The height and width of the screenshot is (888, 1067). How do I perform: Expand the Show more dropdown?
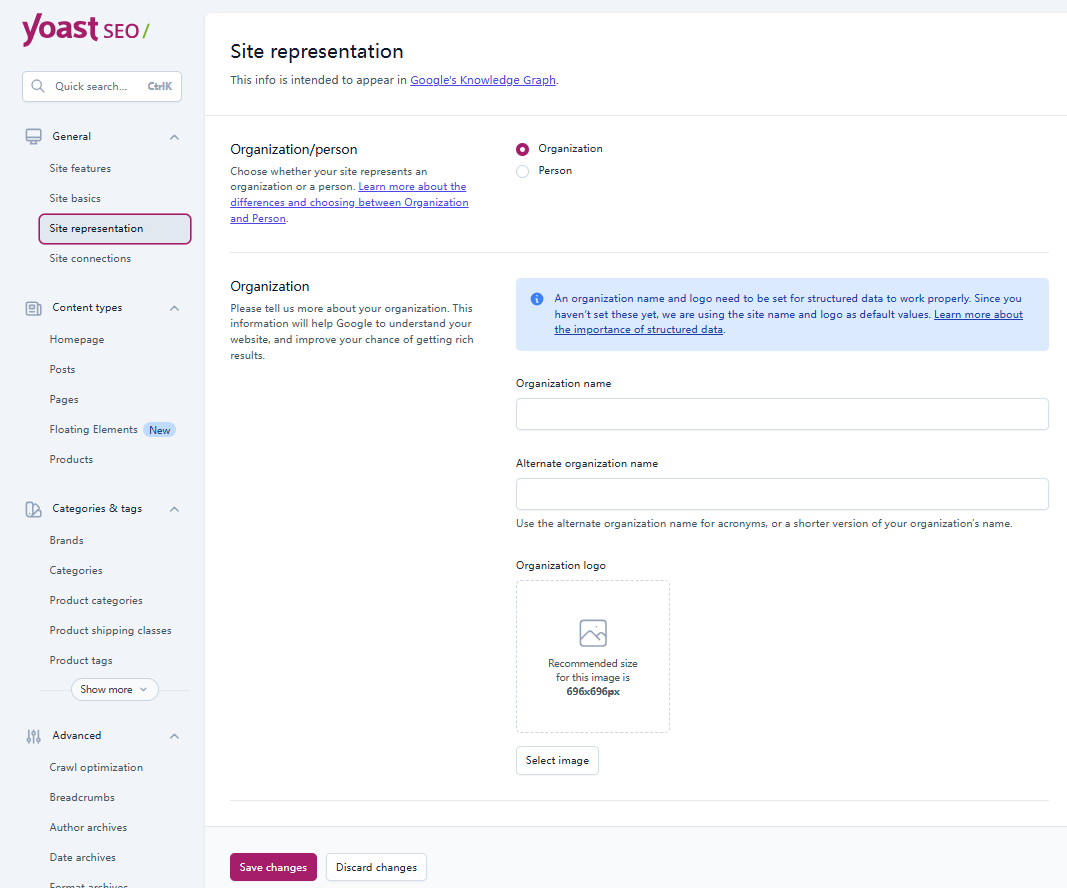pos(114,689)
